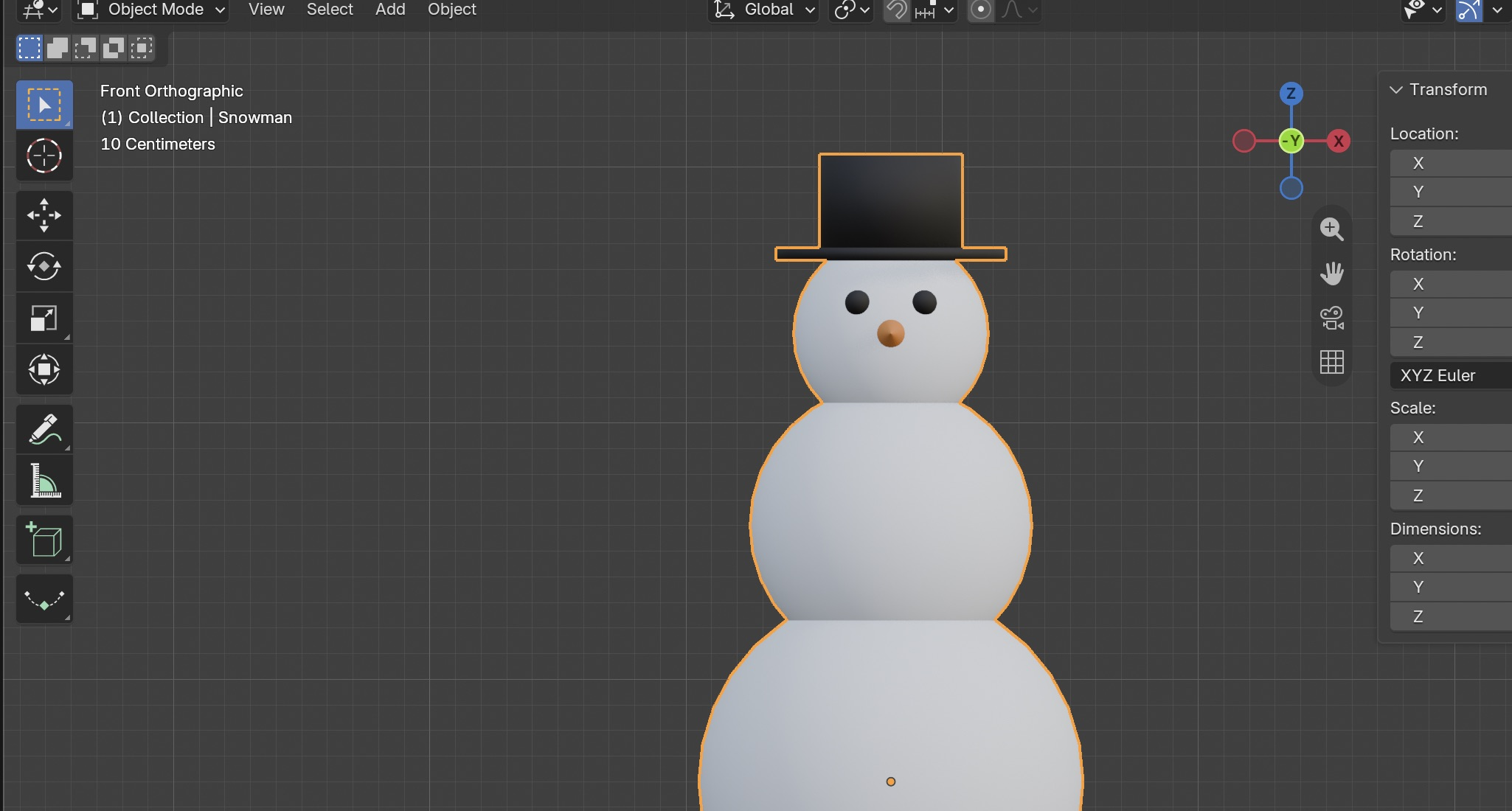The width and height of the screenshot is (1512, 811).
Task: Click the pan hand icon
Action: [1331, 273]
